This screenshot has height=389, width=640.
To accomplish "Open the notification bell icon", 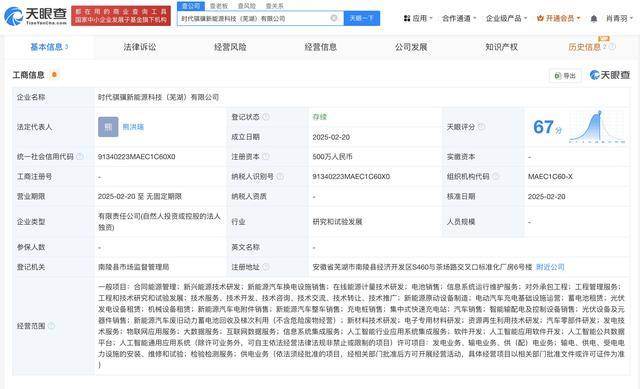I will tap(594, 18).
